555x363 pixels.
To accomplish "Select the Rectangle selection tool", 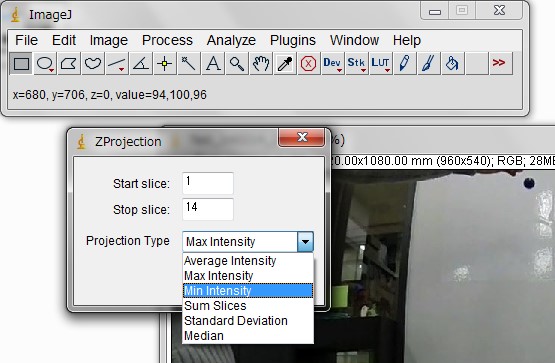I will click(21, 64).
